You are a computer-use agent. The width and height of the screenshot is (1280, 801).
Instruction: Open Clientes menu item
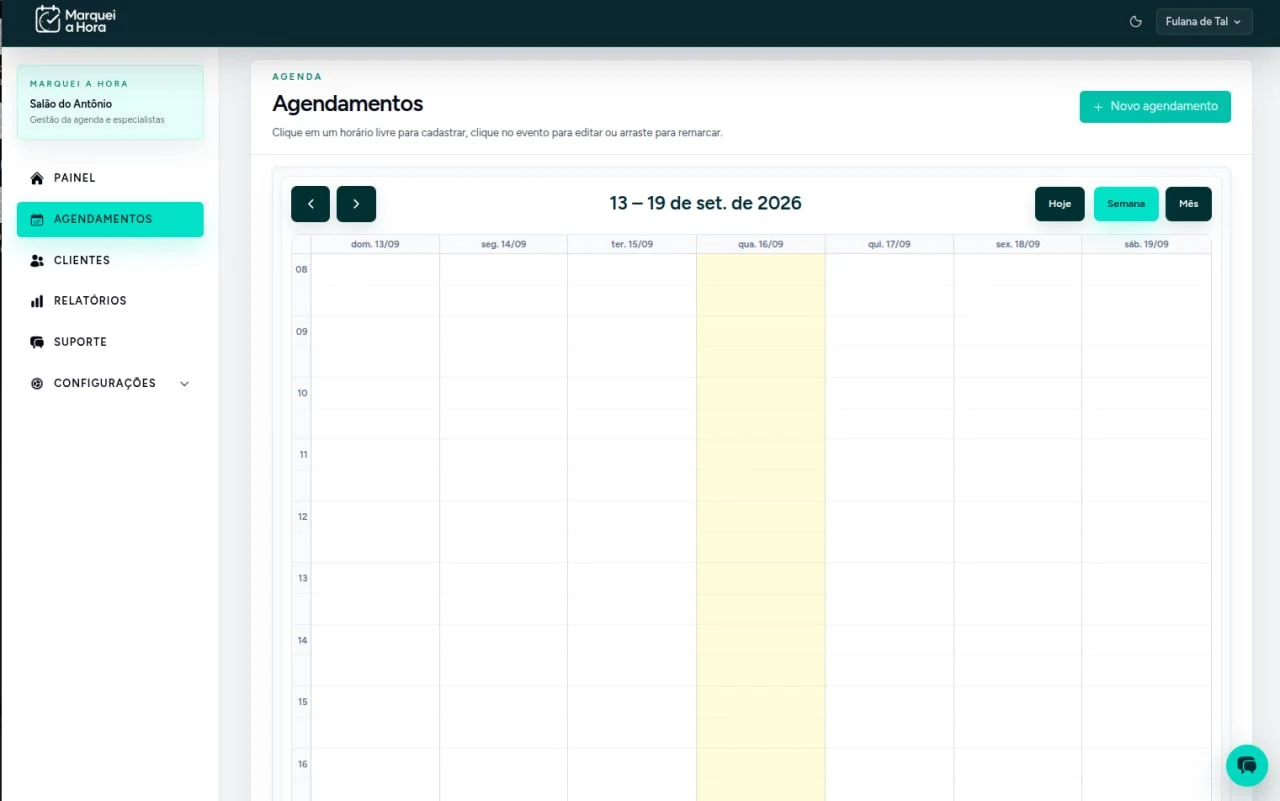pyautogui.click(x=110, y=260)
